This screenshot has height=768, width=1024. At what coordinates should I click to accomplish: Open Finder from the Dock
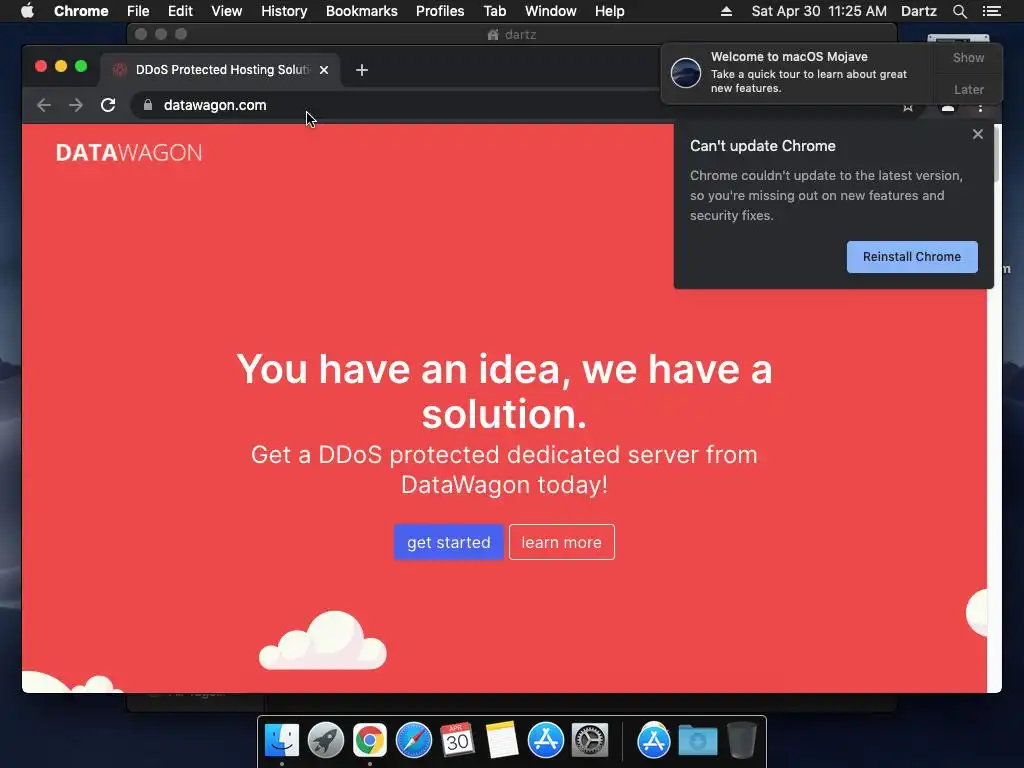pyautogui.click(x=282, y=741)
